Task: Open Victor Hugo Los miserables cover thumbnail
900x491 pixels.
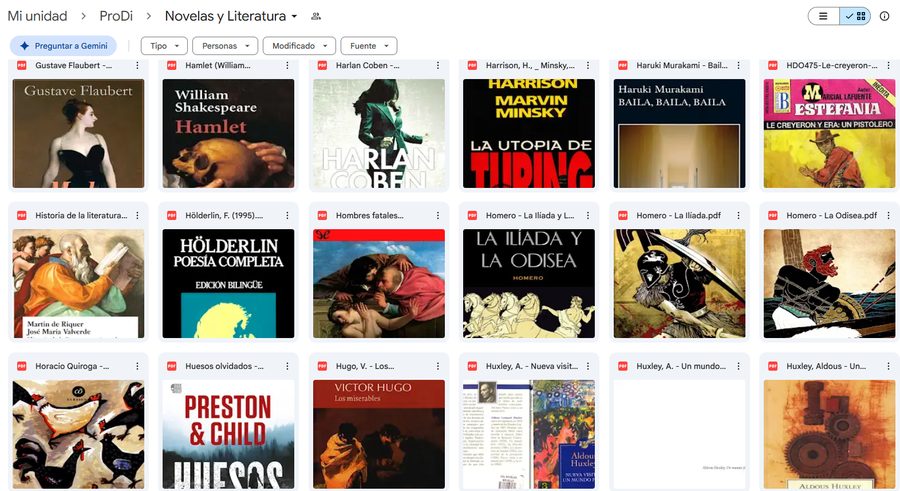Action: pos(379,434)
